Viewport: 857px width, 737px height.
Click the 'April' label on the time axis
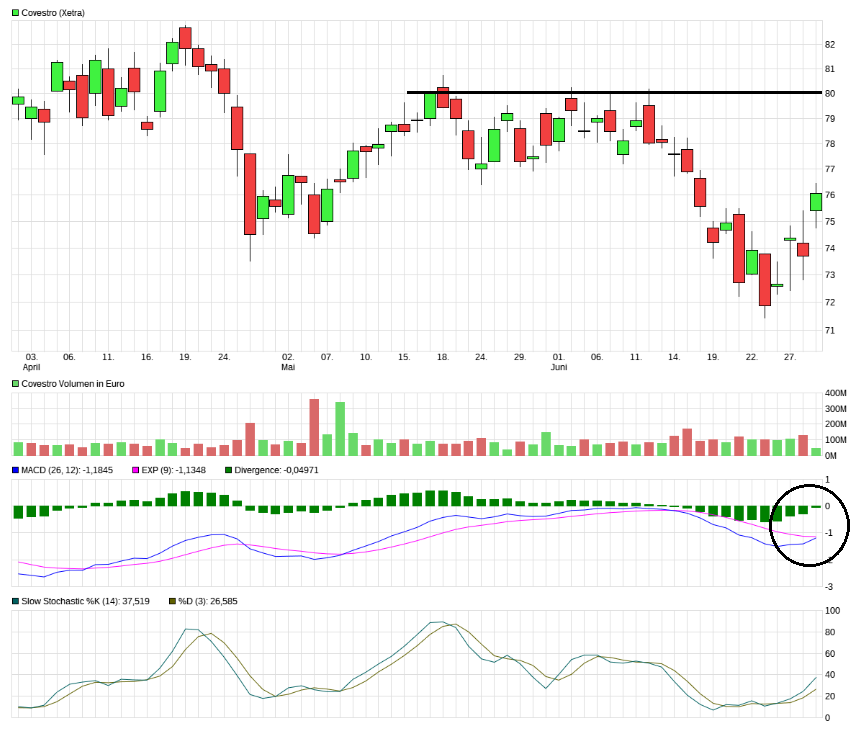click(x=31, y=367)
